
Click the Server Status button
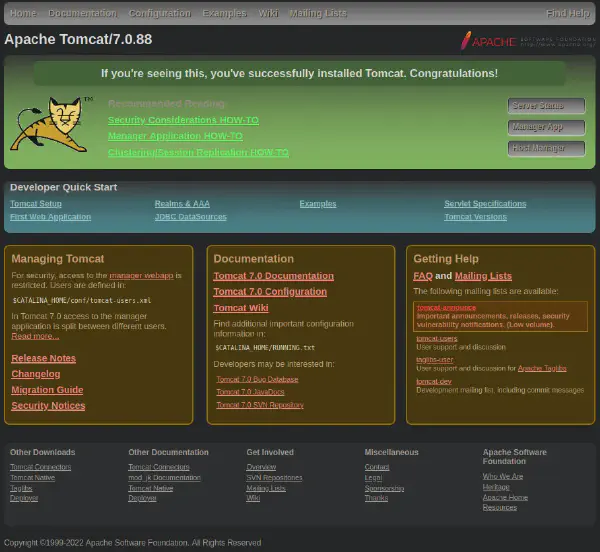pos(546,106)
